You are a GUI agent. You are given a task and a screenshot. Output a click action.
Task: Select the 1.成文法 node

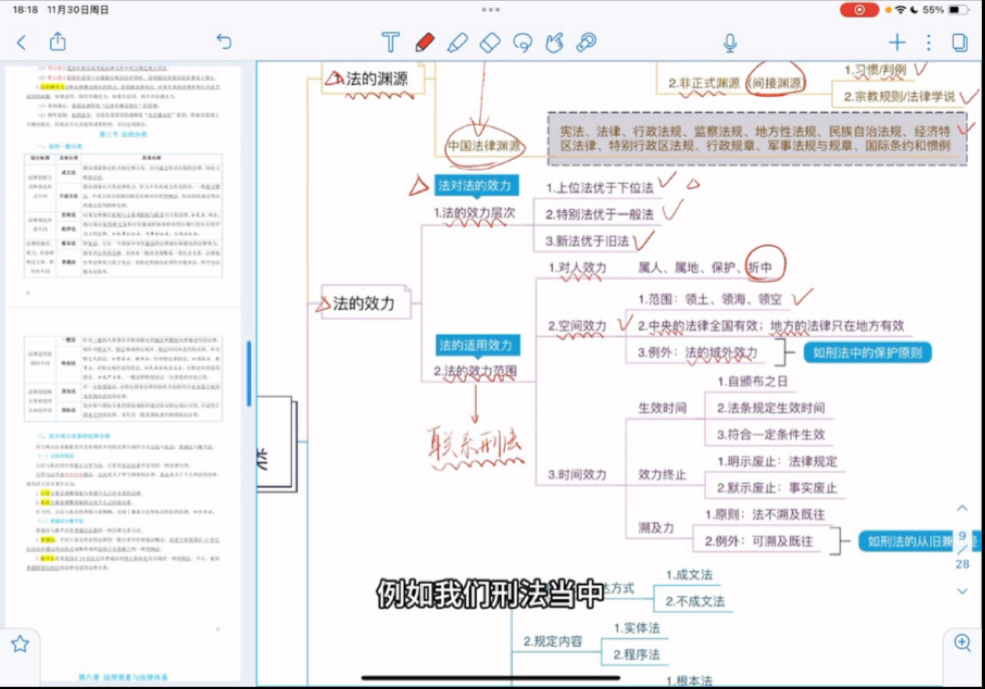pyautogui.click(x=689, y=575)
